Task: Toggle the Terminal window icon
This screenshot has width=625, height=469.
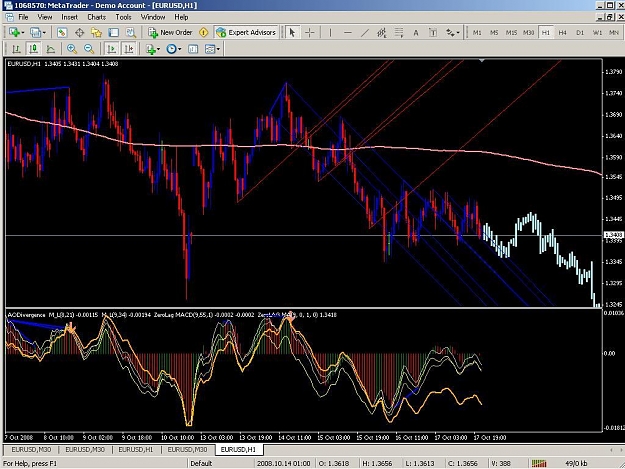Action: point(114,33)
